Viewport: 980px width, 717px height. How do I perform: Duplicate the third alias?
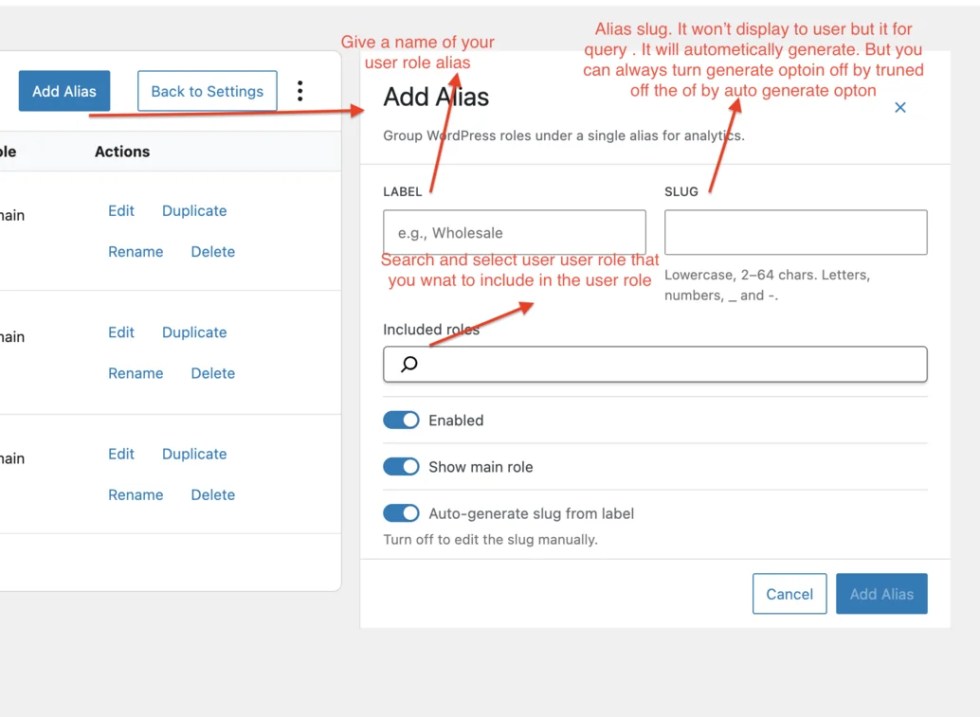(x=193, y=453)
